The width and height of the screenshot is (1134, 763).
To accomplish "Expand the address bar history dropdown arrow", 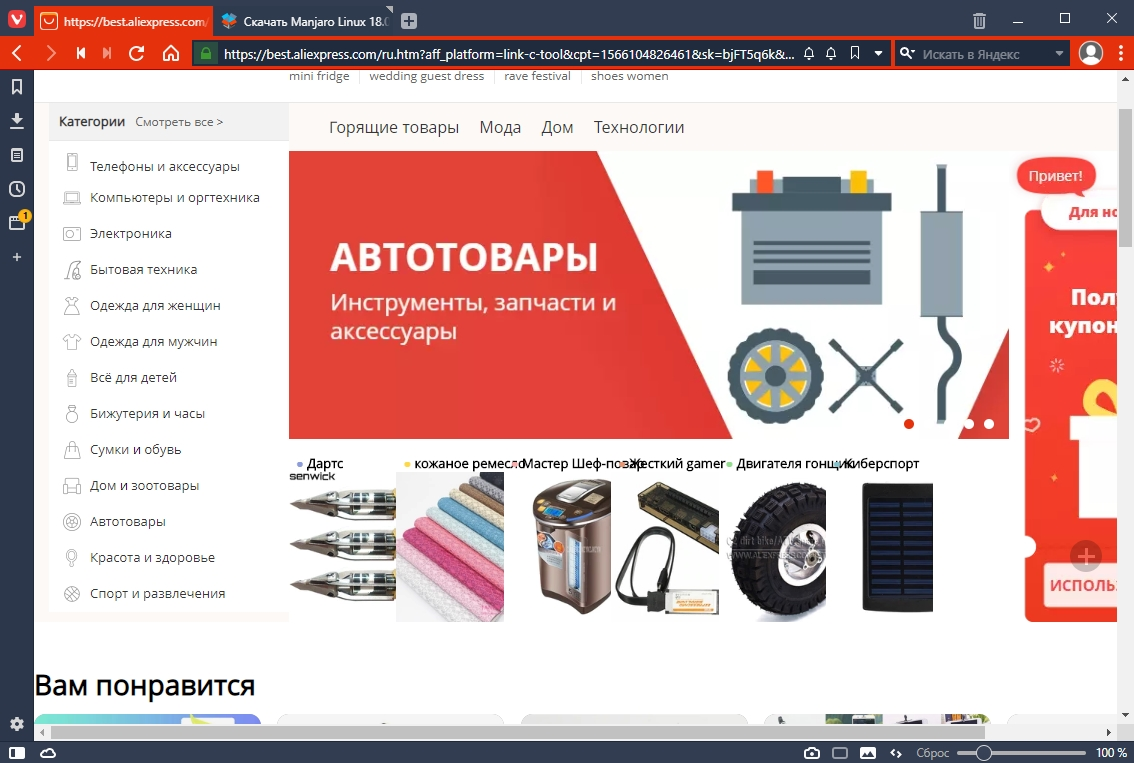I will tap(878, 53).
